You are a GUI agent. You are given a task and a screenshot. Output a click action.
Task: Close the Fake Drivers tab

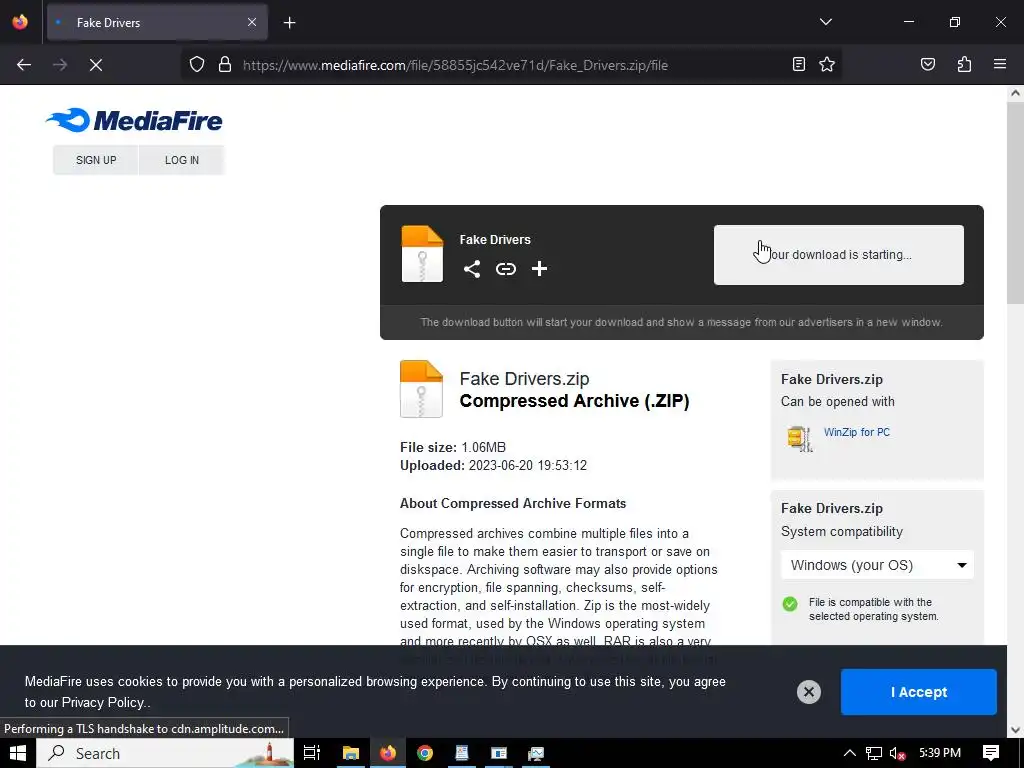(251, 22)
